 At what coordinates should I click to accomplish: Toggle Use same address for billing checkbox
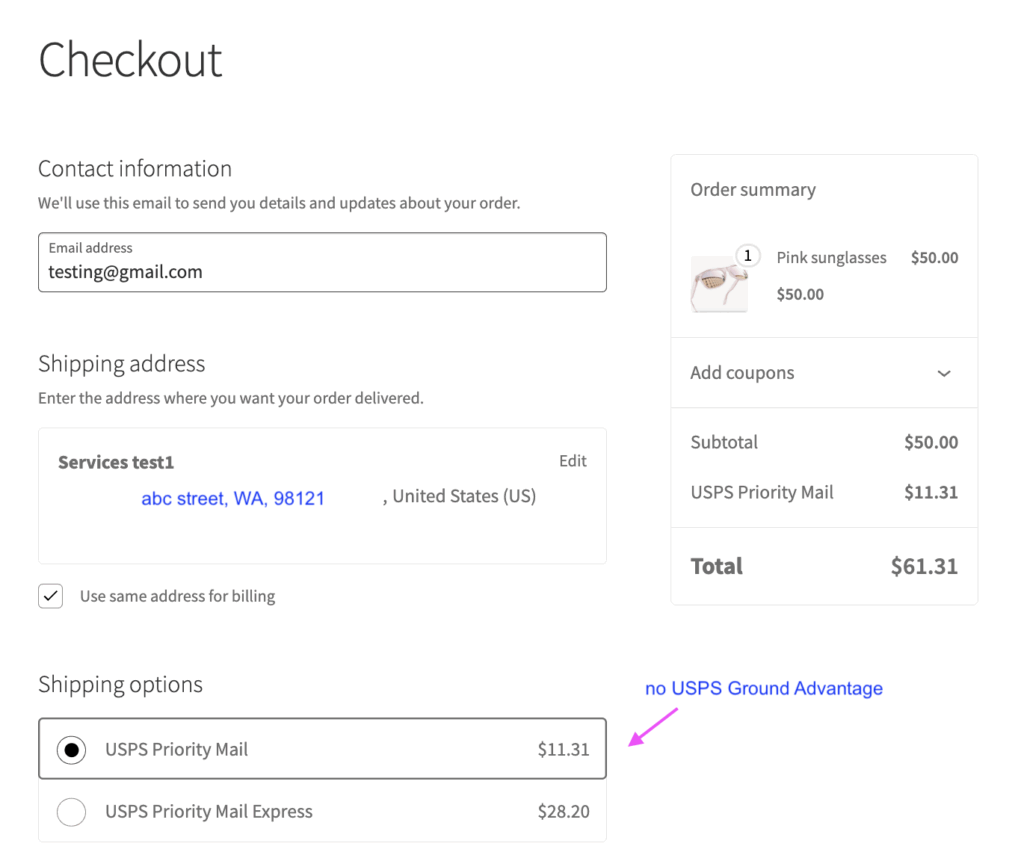51,596
